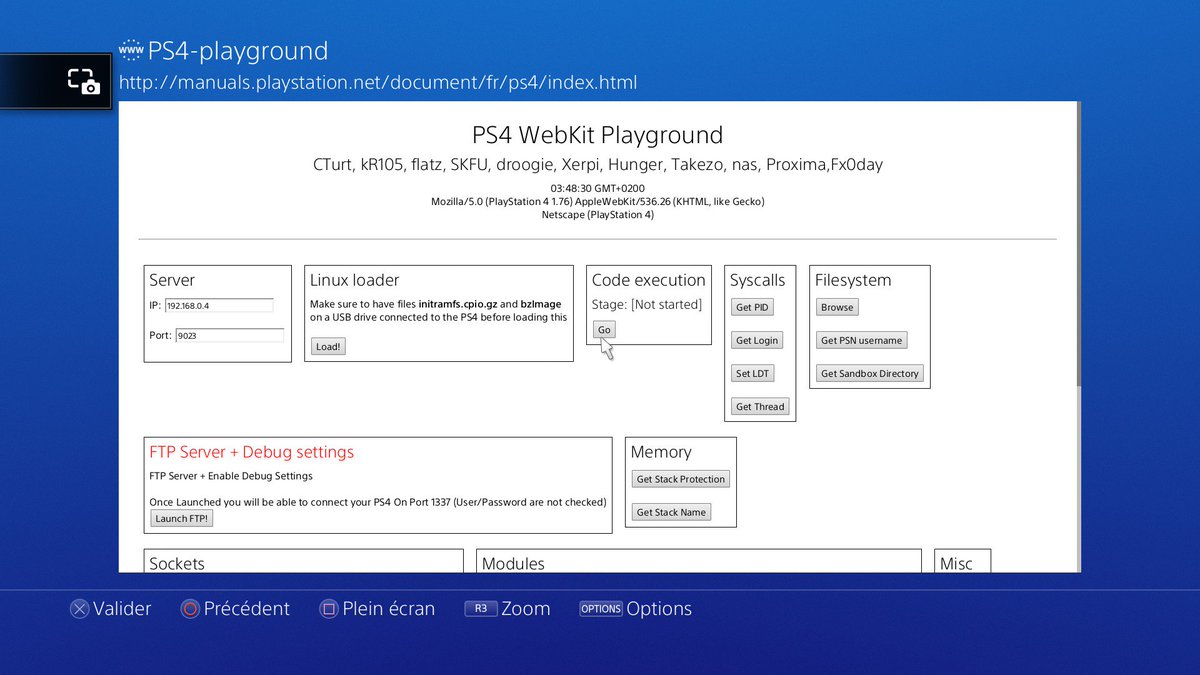Open the Filesystem Browse button
This screenshot has height=675, width=1200.
click(837, 307)
